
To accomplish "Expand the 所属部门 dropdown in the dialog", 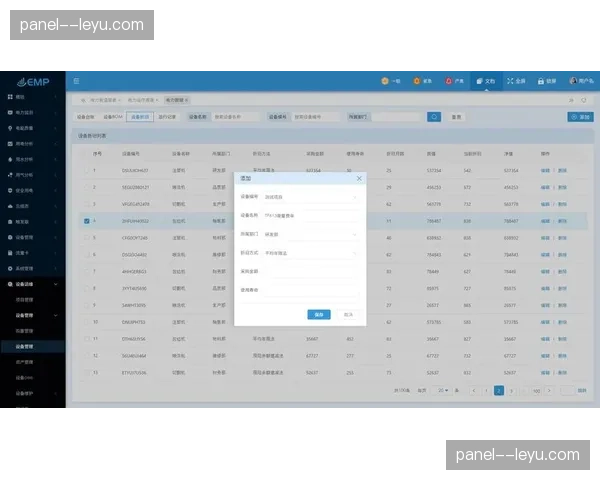I will coord(310,234).
